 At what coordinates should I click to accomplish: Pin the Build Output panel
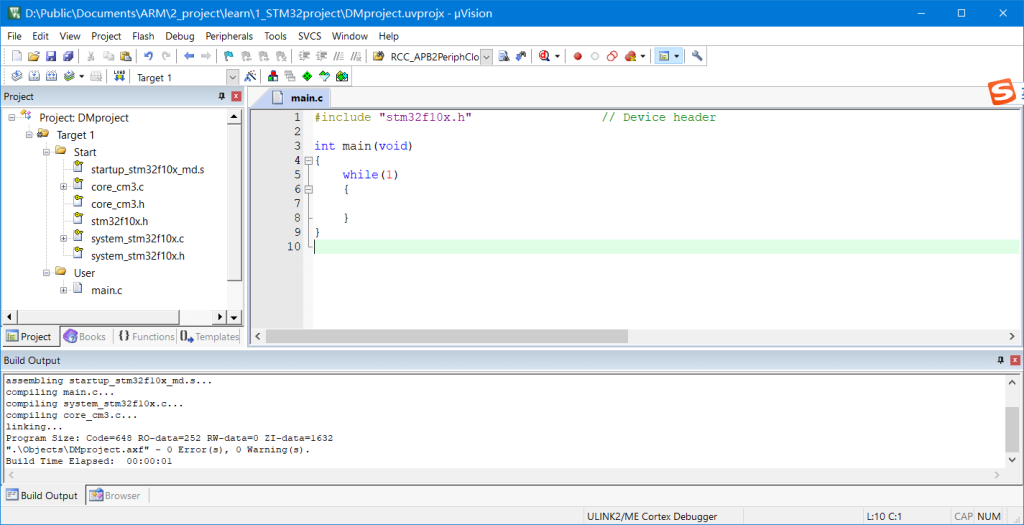point(1000,360)
